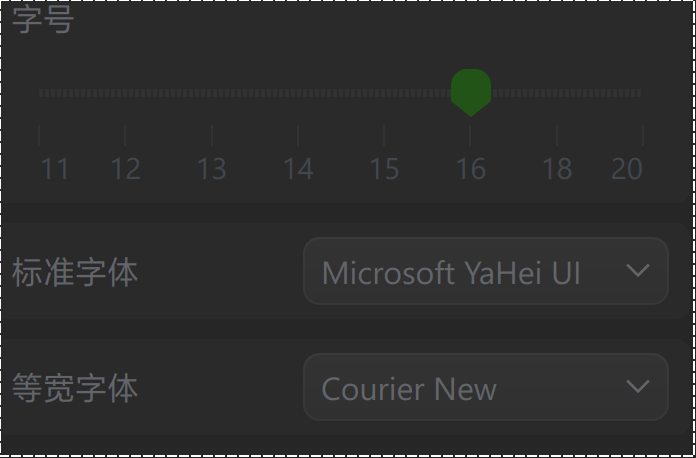Select the 13 font size label
Viewport: 696px width, 458px height.
tap(211, 168)
